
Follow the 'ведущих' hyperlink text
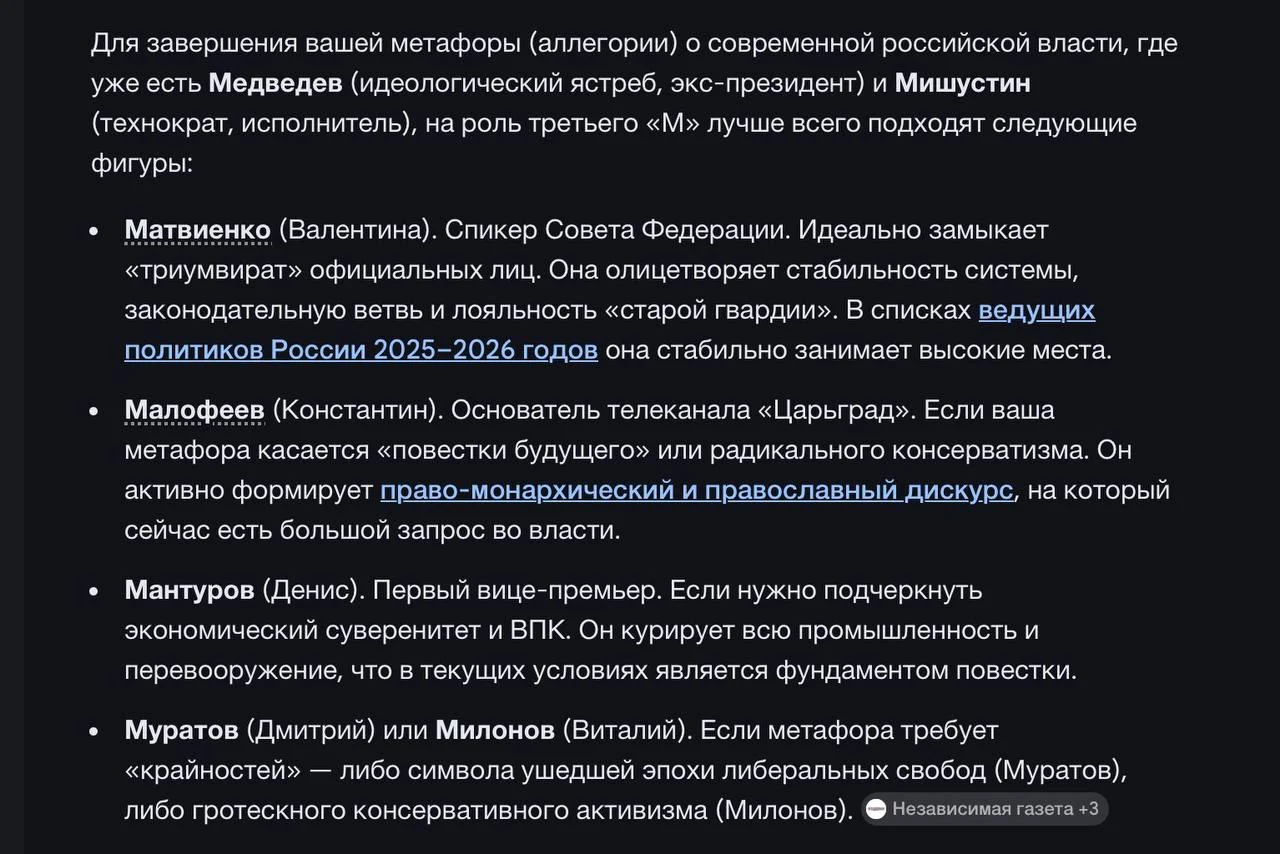click(x=1036, y=310)
